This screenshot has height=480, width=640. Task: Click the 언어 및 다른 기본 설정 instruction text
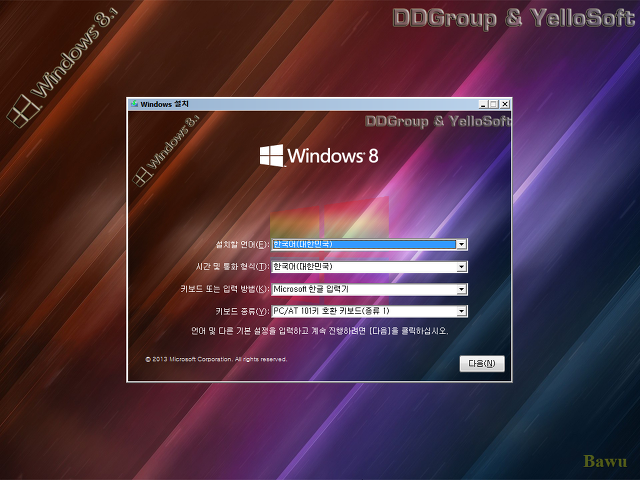[x=320, y=331]
